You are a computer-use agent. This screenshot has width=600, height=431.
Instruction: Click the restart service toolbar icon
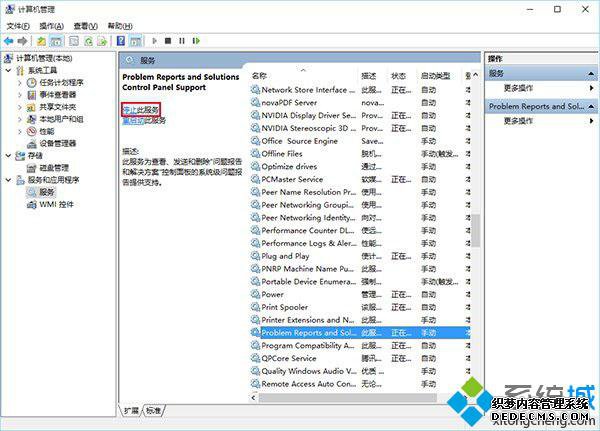coord(196,41)
